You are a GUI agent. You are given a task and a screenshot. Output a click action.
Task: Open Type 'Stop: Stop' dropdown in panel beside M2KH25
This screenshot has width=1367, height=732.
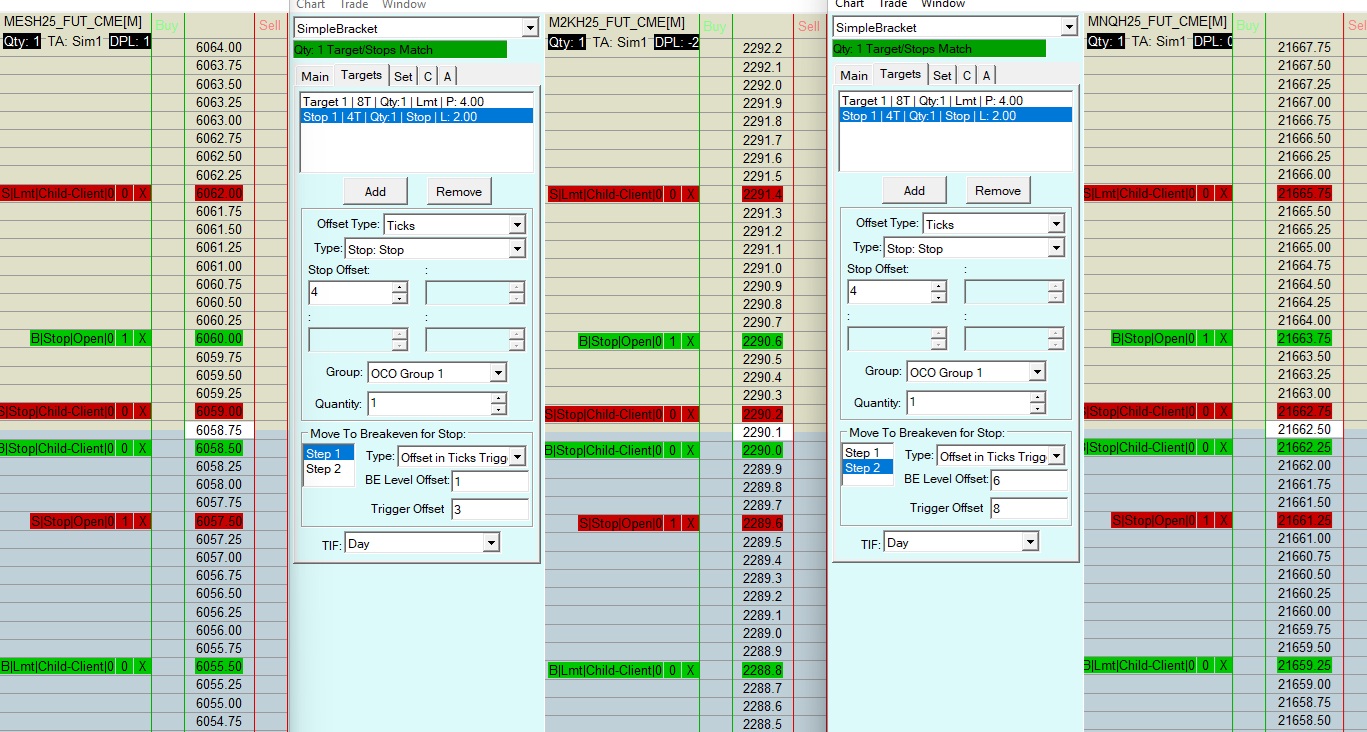click(516, 249)
